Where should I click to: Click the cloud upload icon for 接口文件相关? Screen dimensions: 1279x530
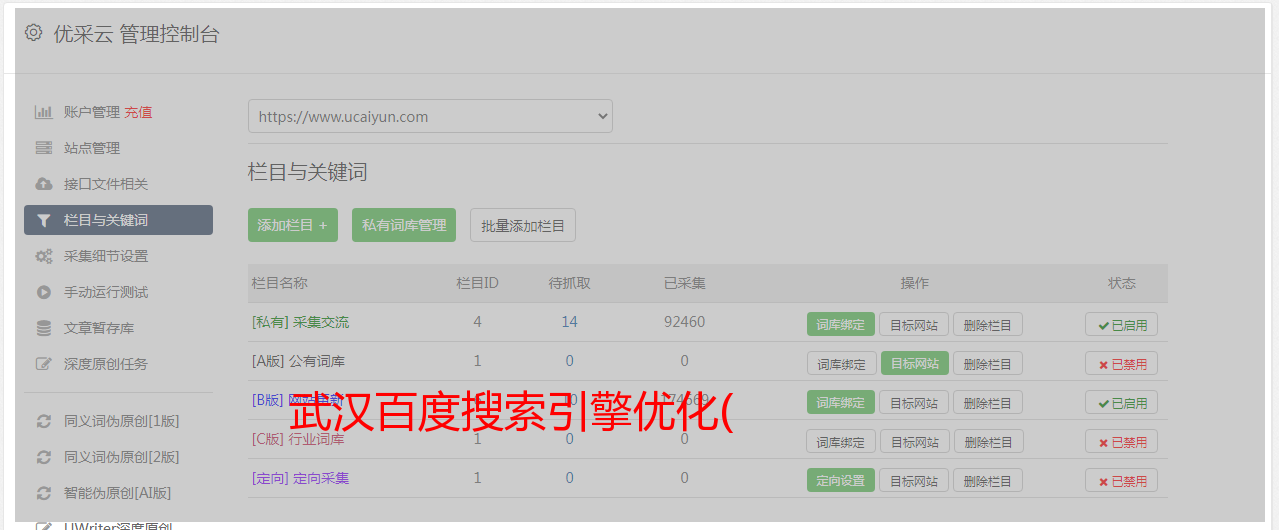pyautogui.click(x=43, y=184)
